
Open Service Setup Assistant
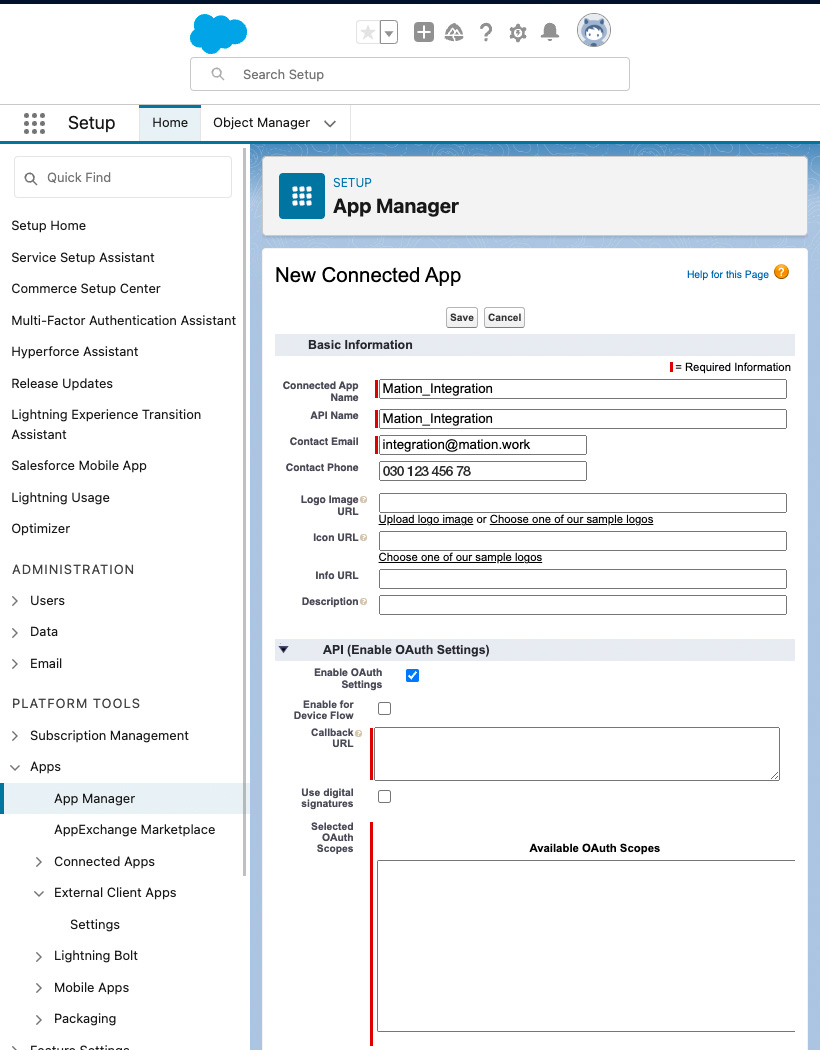(x=83, y=258)
